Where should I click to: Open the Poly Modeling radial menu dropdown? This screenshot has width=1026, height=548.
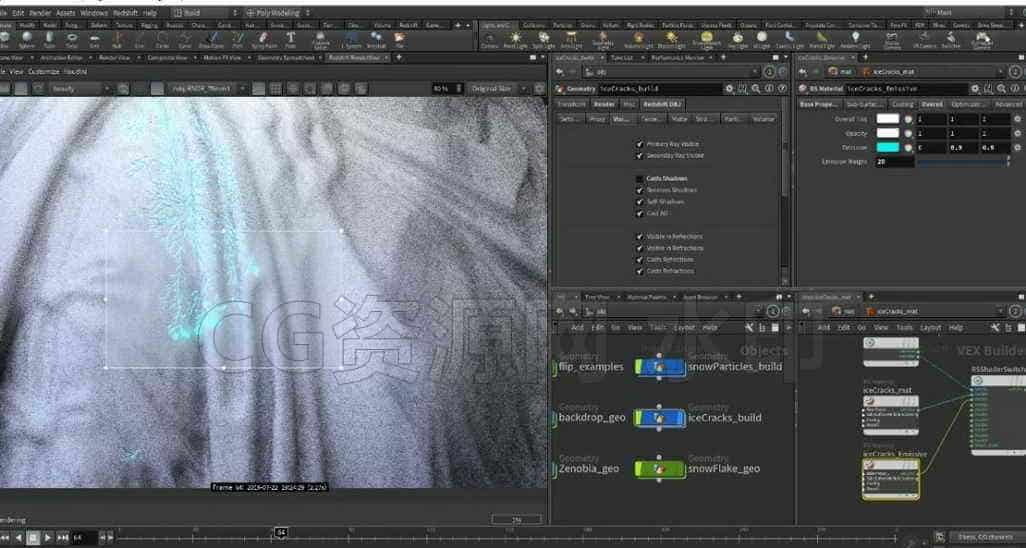(280, 12)
